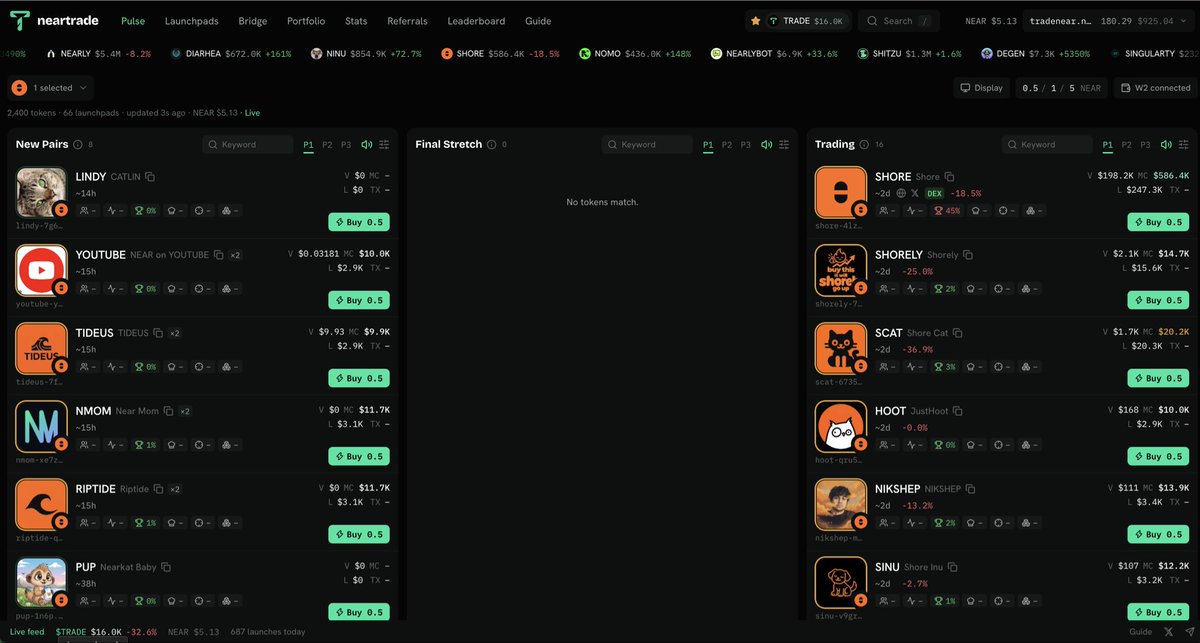Open Final Stretch info icon
This screenshot has height=643, width=1200.
491,145
